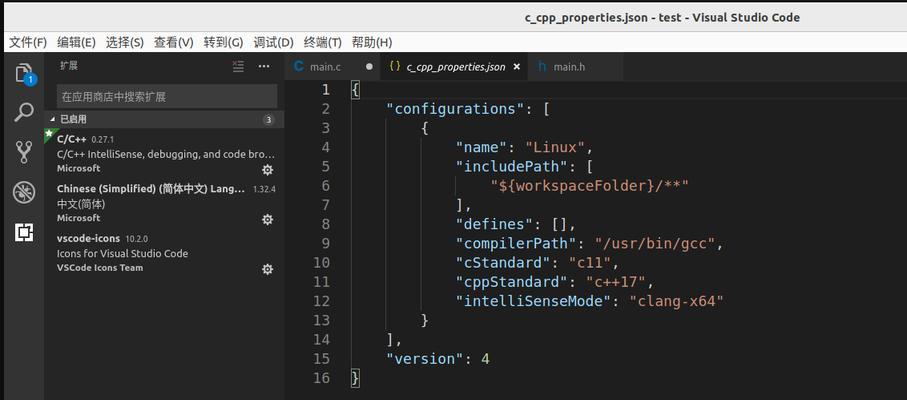Open the 查看(V) menu

(x=174, y=42)
